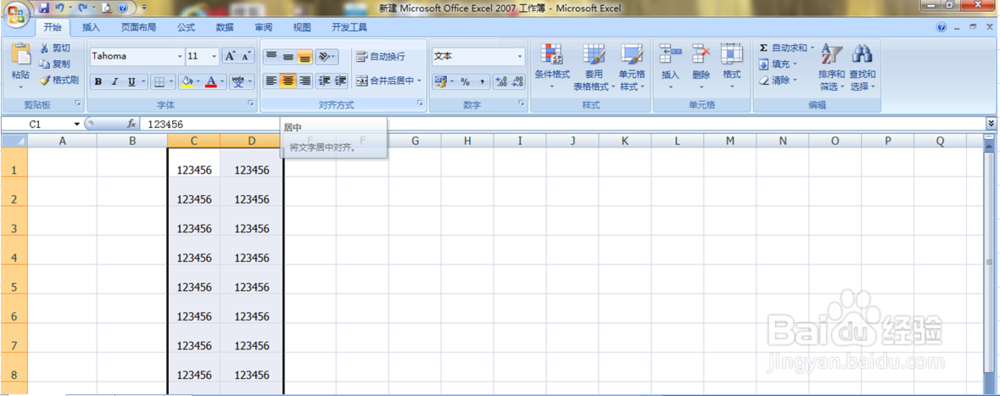Select row 5 header

click(14, 287)
